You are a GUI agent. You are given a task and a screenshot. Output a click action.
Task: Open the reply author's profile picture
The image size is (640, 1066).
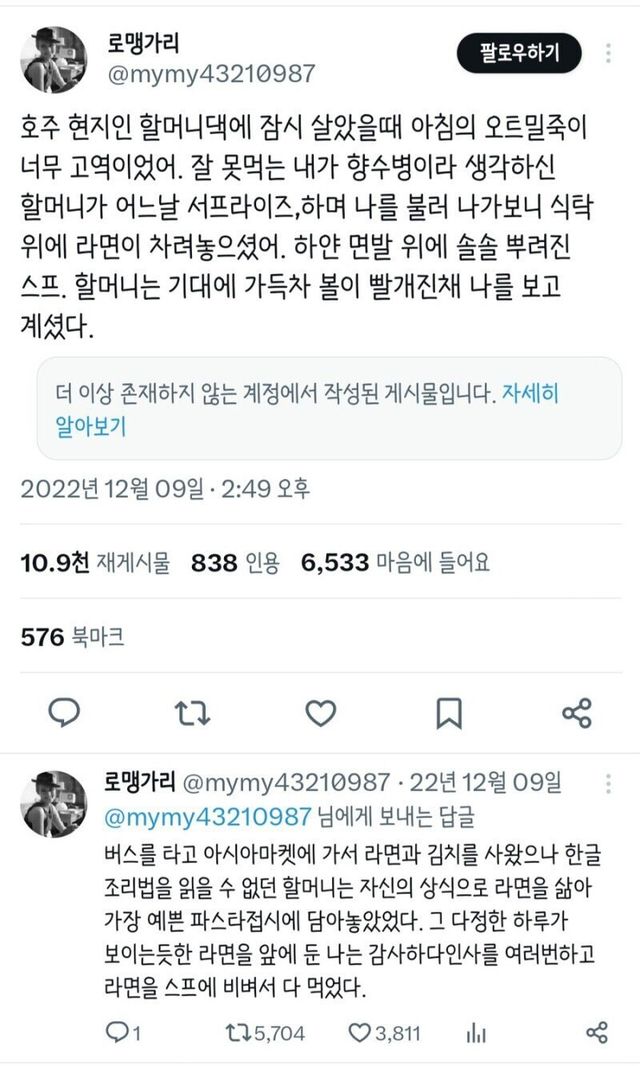click(x=53, y=803)
